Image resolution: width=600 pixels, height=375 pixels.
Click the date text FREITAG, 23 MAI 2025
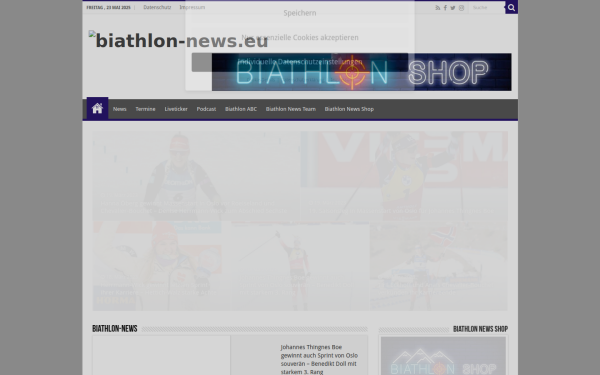click(108, 7)
